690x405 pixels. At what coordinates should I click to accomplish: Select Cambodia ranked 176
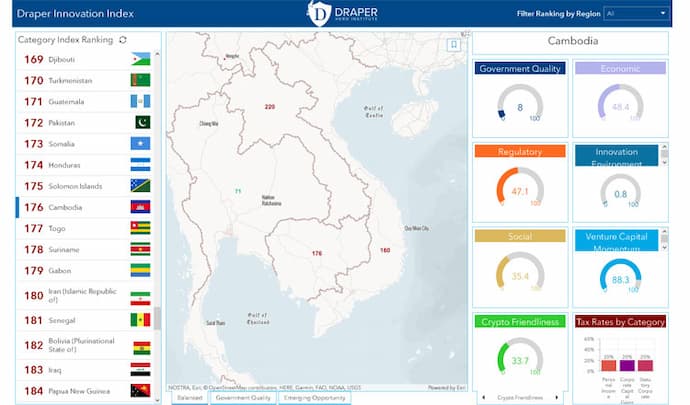point(85,207)
